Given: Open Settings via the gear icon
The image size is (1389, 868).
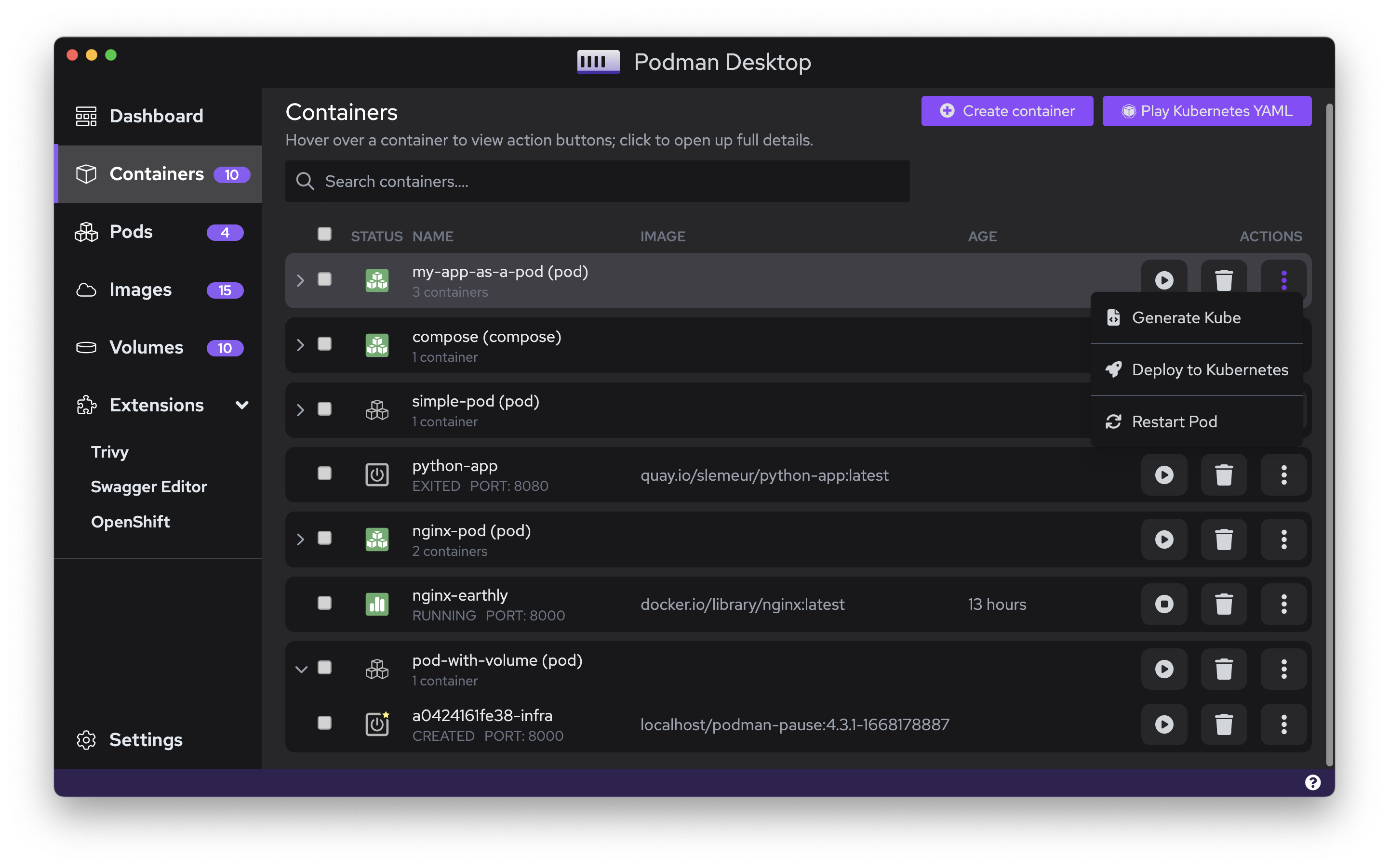Looking at the screenshot, I should pyautogui.click(x=86, y=739).
